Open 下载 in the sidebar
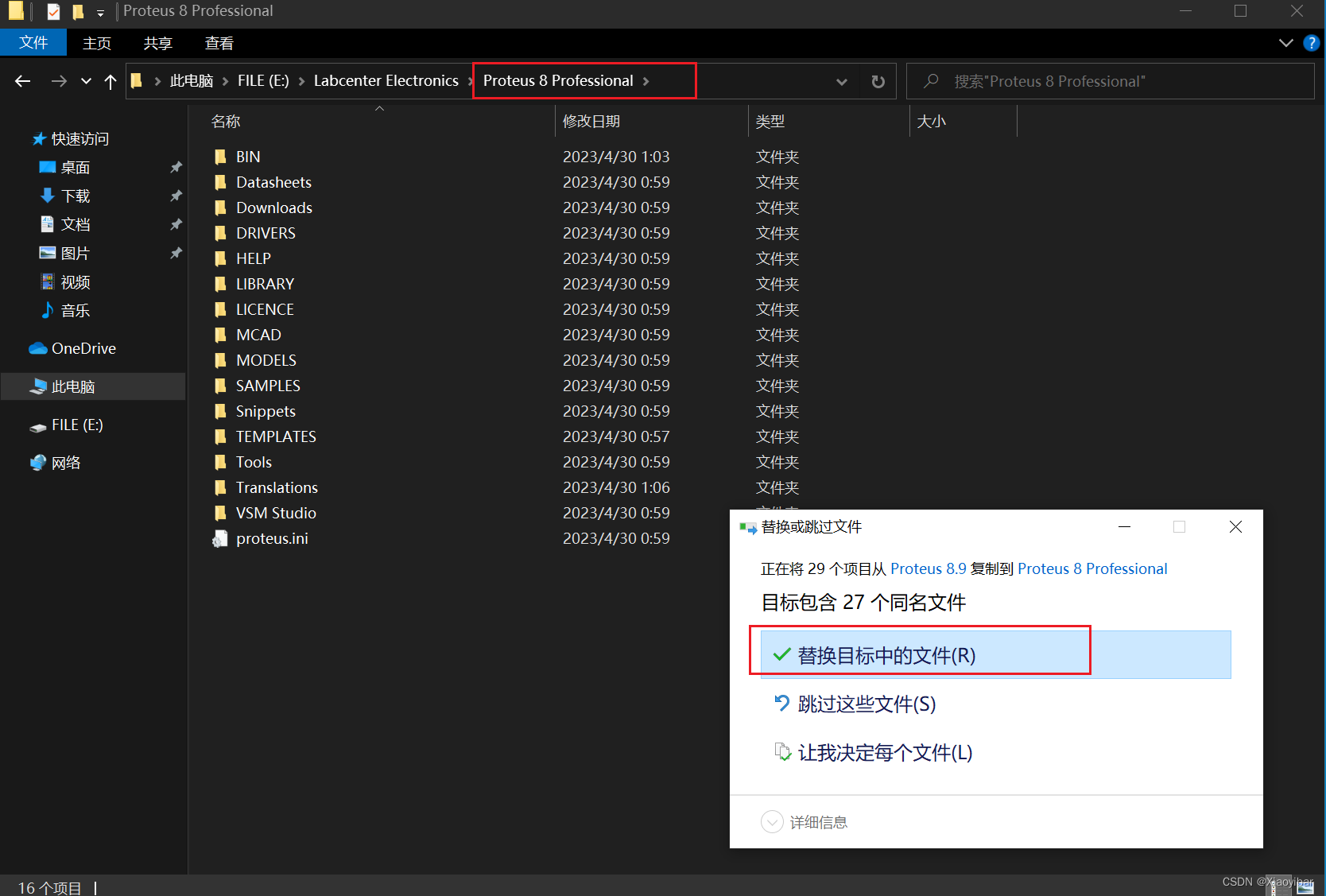1326x896 pixels. (76, 196)
